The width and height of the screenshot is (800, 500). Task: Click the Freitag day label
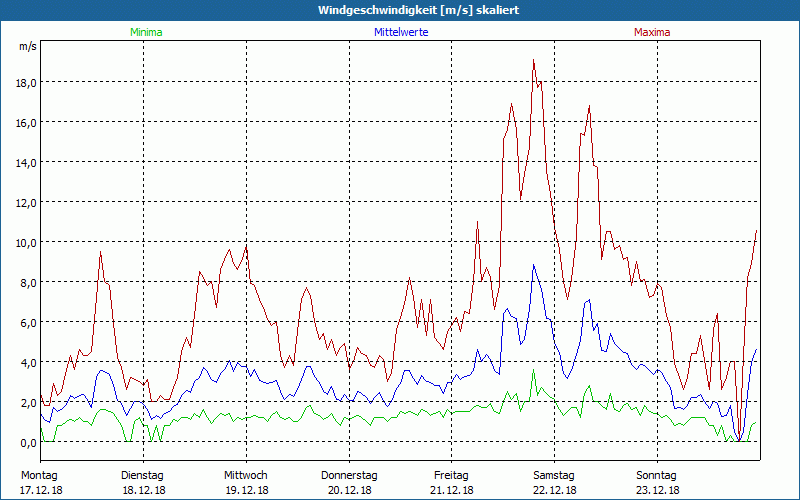(x=451, y=475)
